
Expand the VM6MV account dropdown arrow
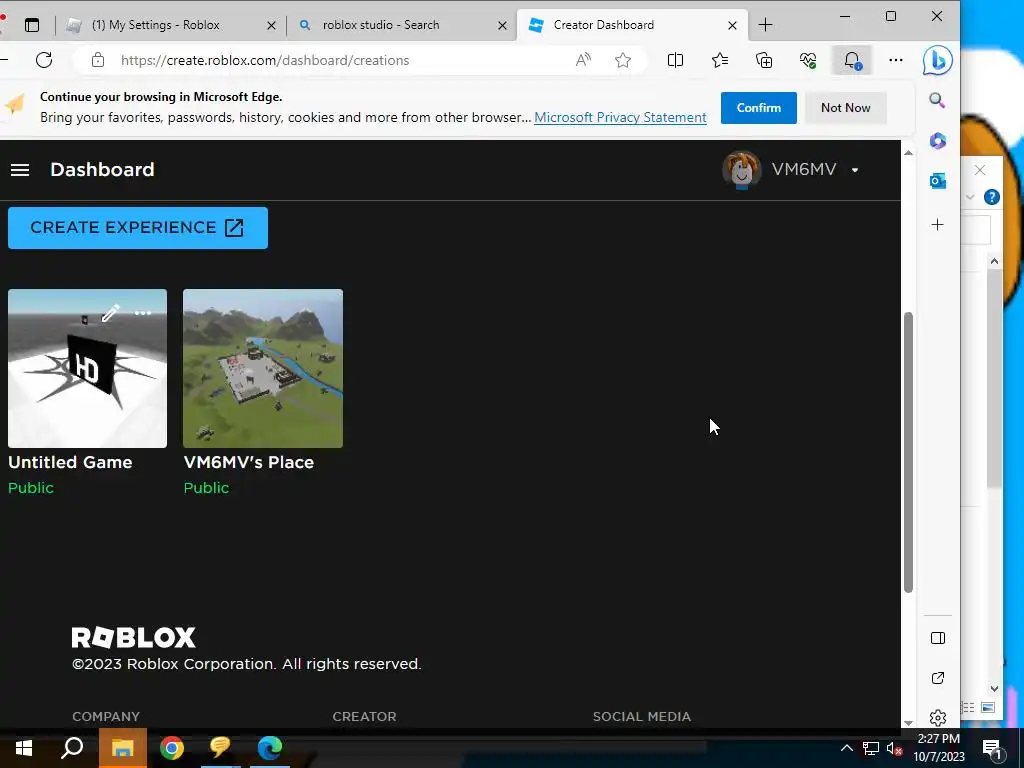click(855, 170)
